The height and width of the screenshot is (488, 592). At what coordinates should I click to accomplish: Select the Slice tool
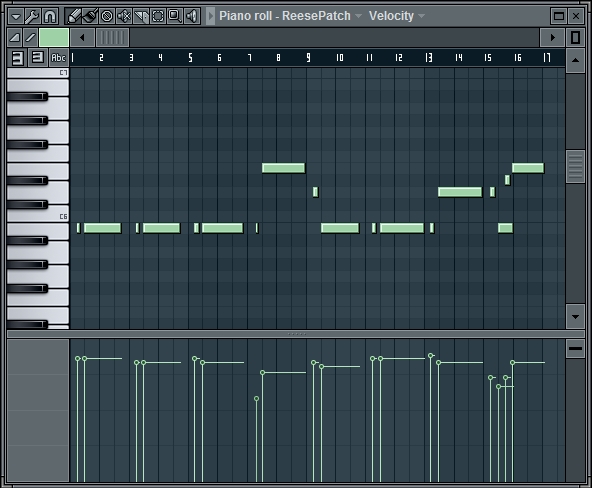(x=141, y=16)
